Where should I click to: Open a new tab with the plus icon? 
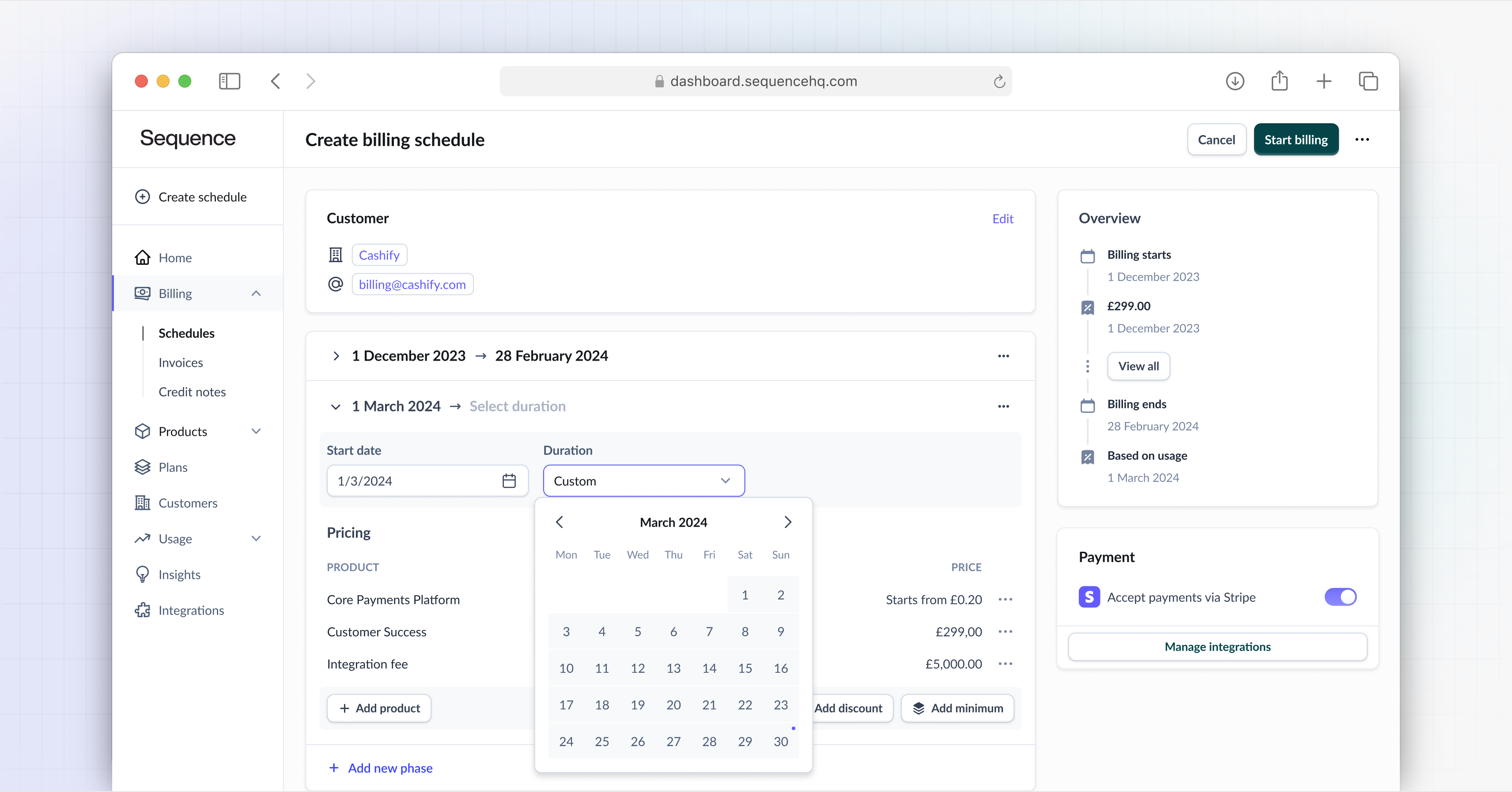[x=1323, y=81]
